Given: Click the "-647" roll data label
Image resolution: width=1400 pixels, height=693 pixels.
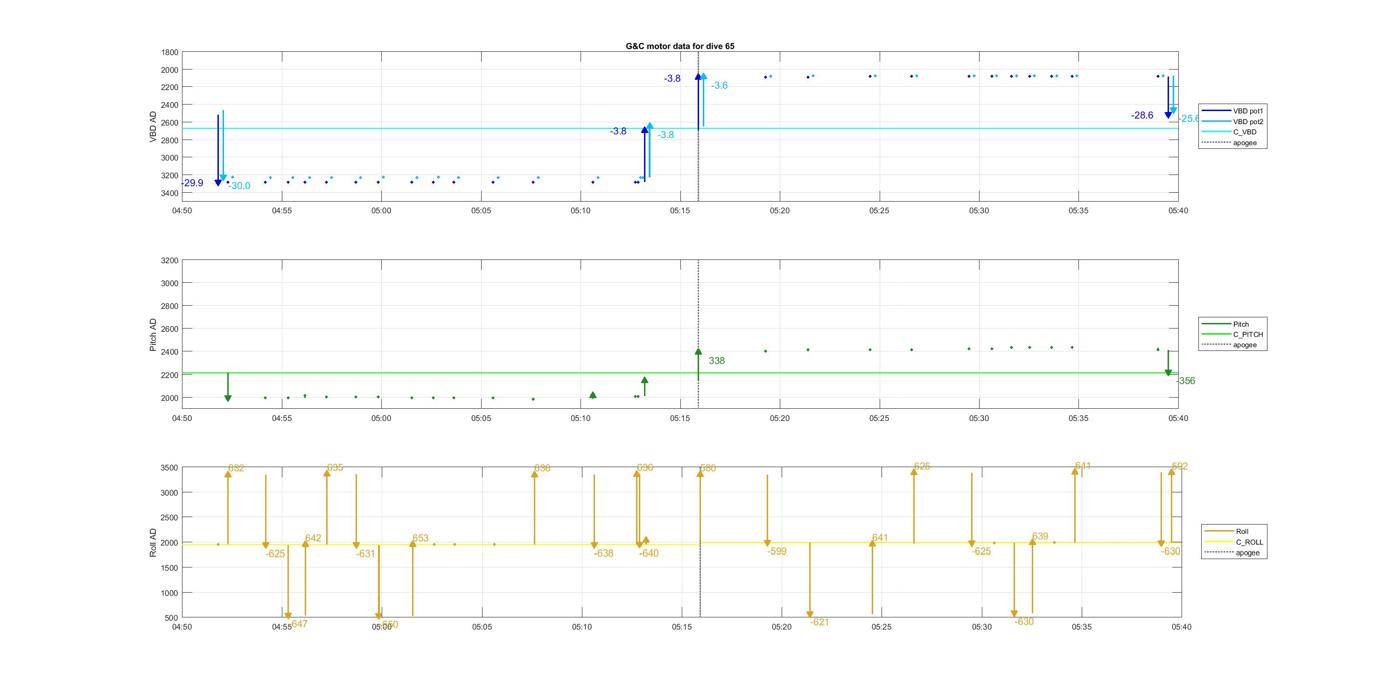Looking at the screenshot, I should (x=297, y=624).
